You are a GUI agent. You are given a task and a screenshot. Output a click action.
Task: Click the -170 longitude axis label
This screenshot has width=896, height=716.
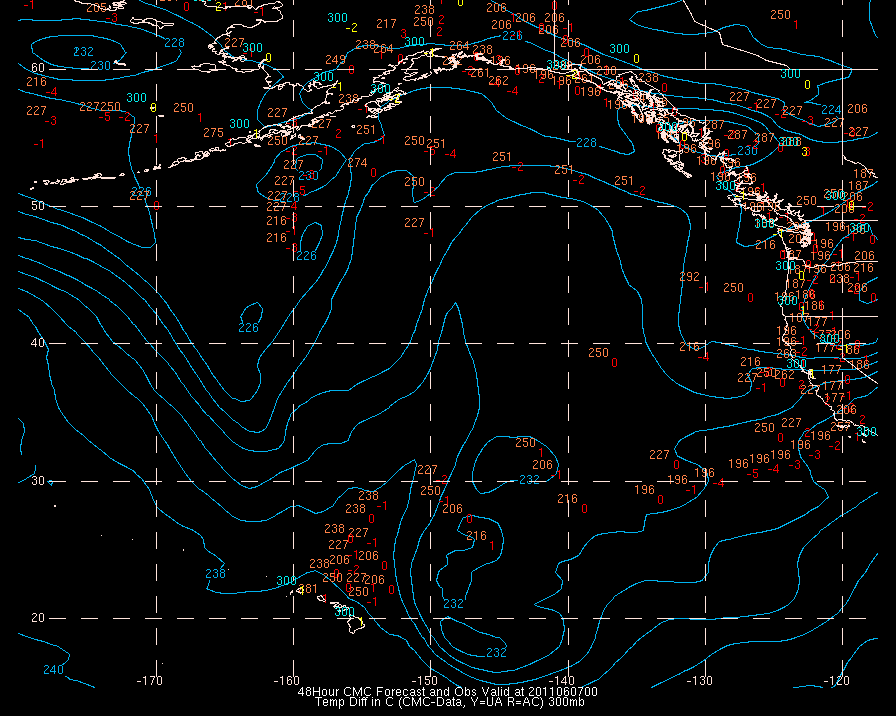[150, 681]
